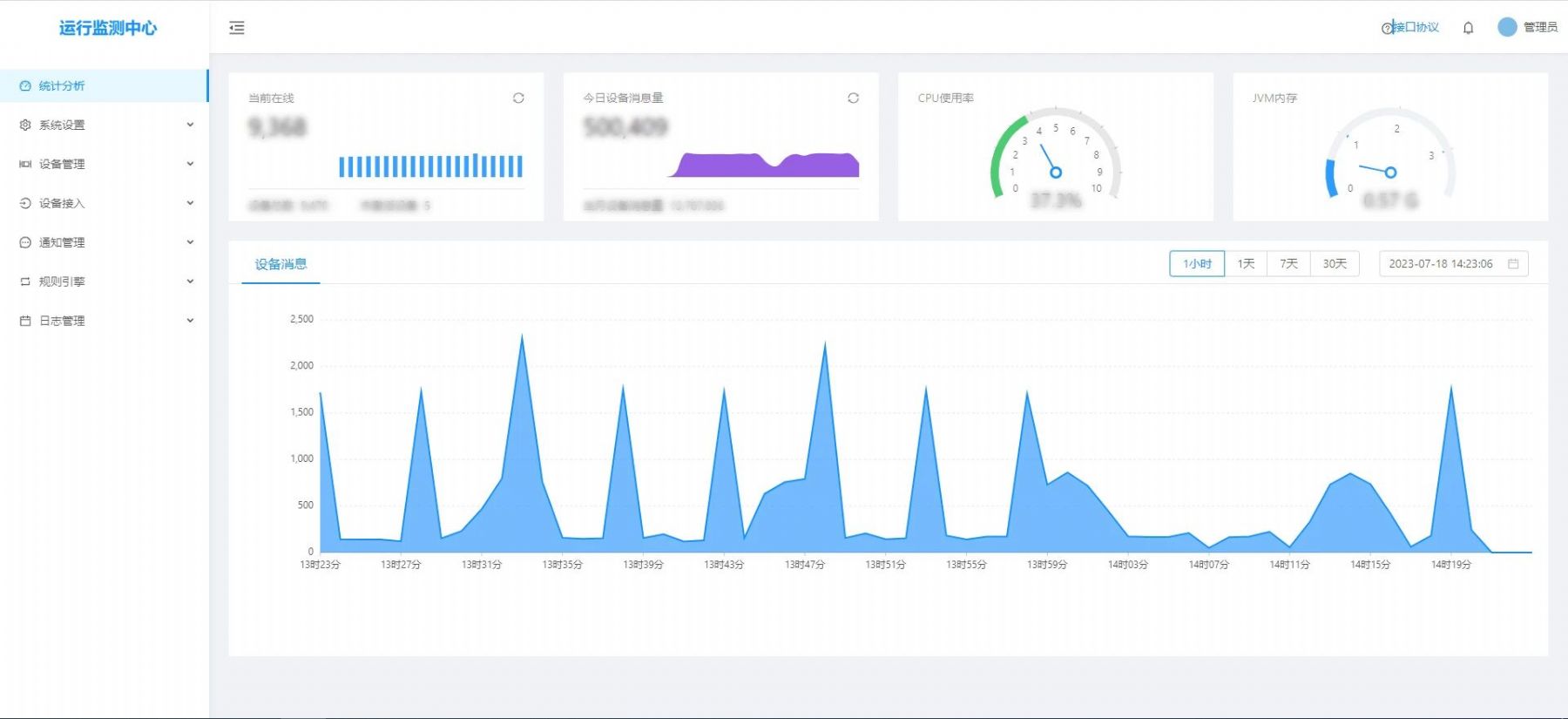
Task: Open the 统计分析 menu item
Action: tap(61, 85)
